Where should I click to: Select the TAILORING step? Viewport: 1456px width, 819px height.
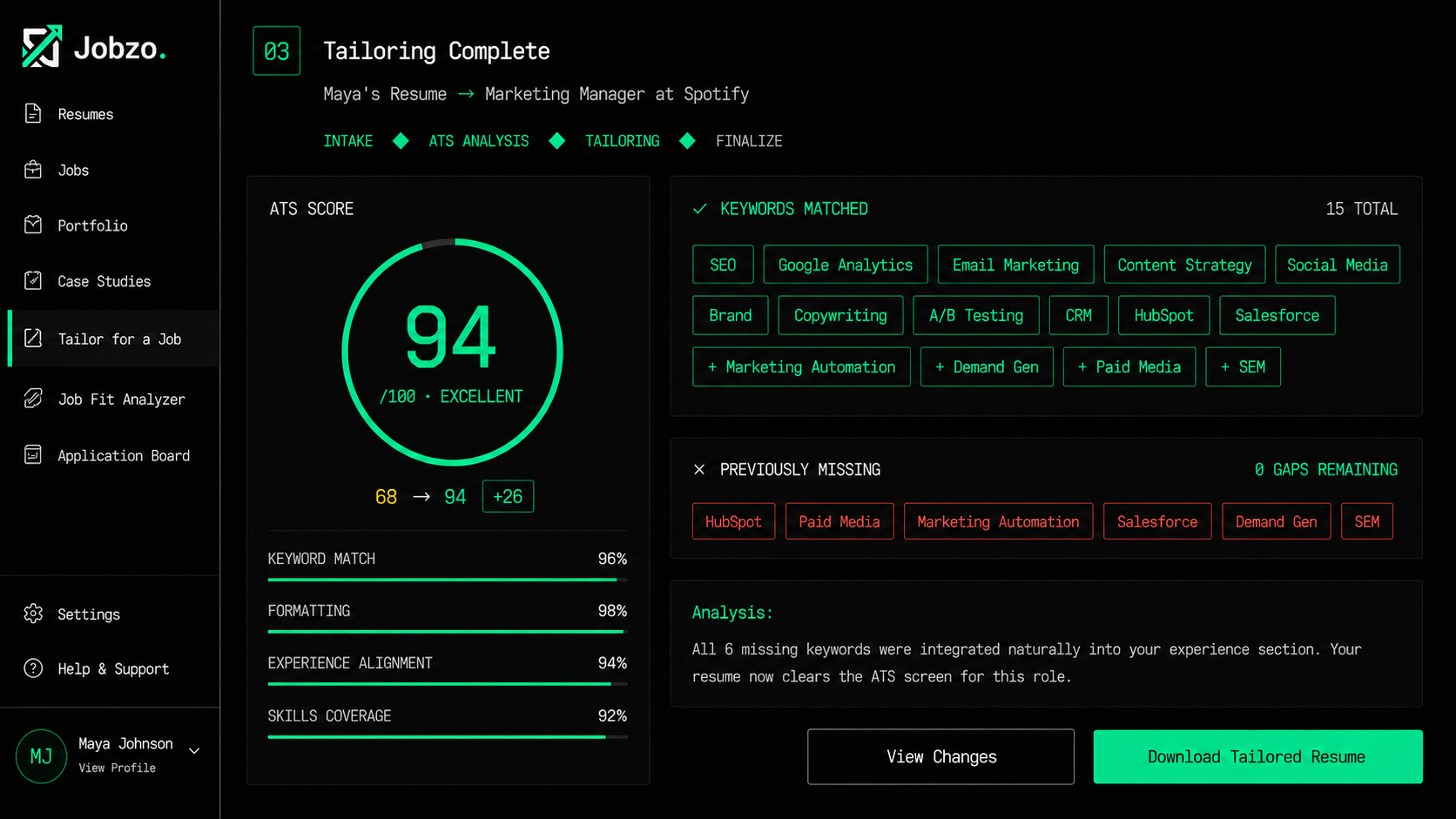coord(623,141)
